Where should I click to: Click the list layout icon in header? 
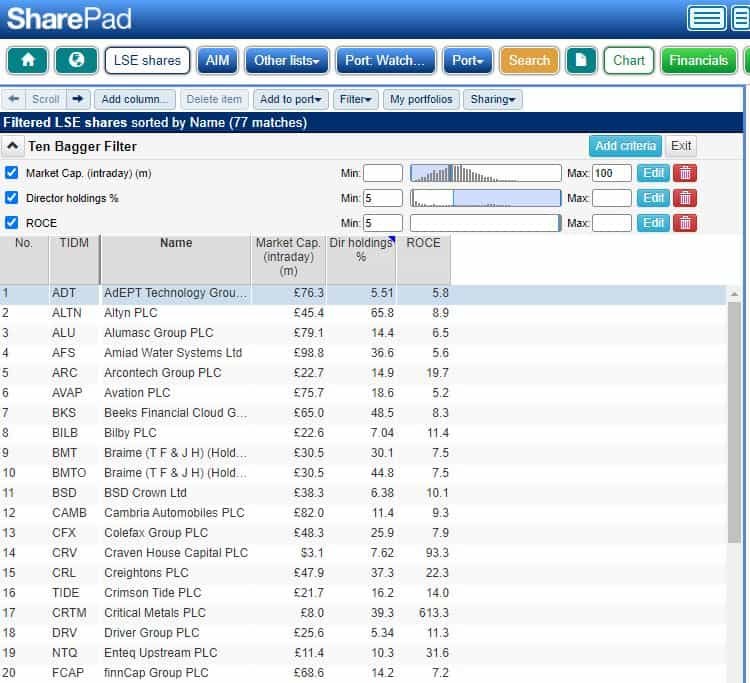click(x=706, y=19)
